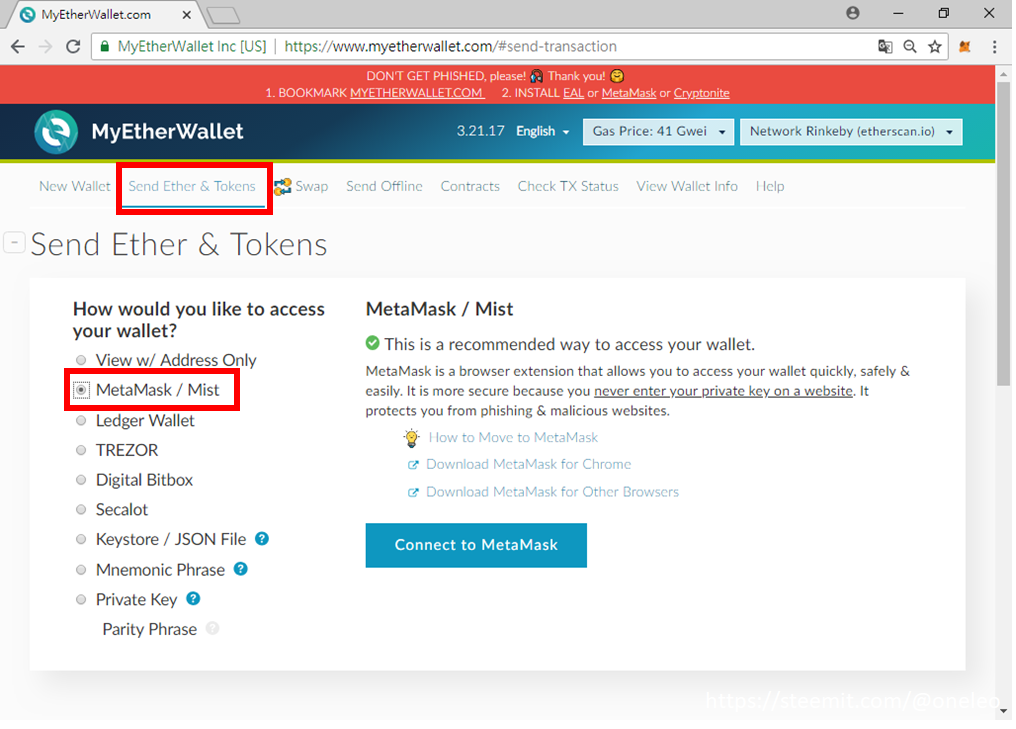Click the help icon next to Keystore / JSON File
This screenshot has height=729, width=1016.
pos(262,538)
